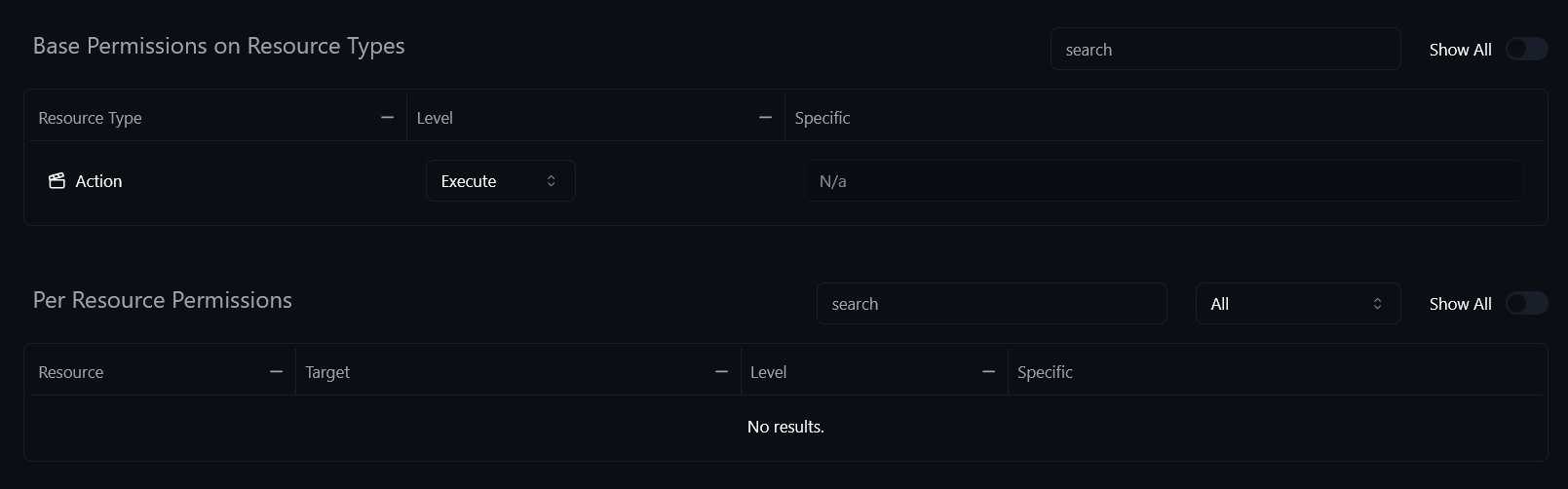Sort by the Resource Type column header
This screenshot has height=489, width=1568.
pyautogui.click(x=90, y=118)
